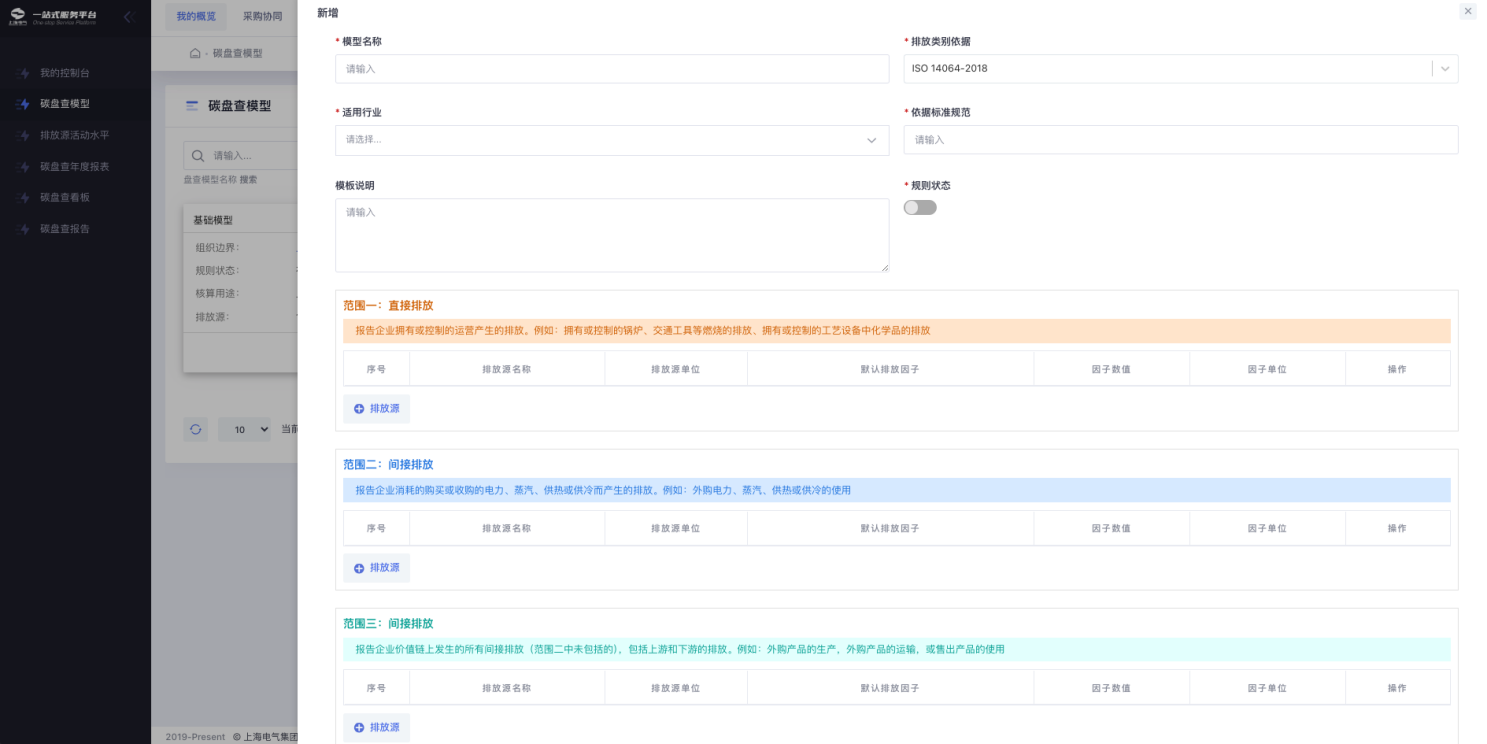The height and width of the screenshot is (744, 1487).
Task: Click the search magnifier icon
Action: click(198, 155)
